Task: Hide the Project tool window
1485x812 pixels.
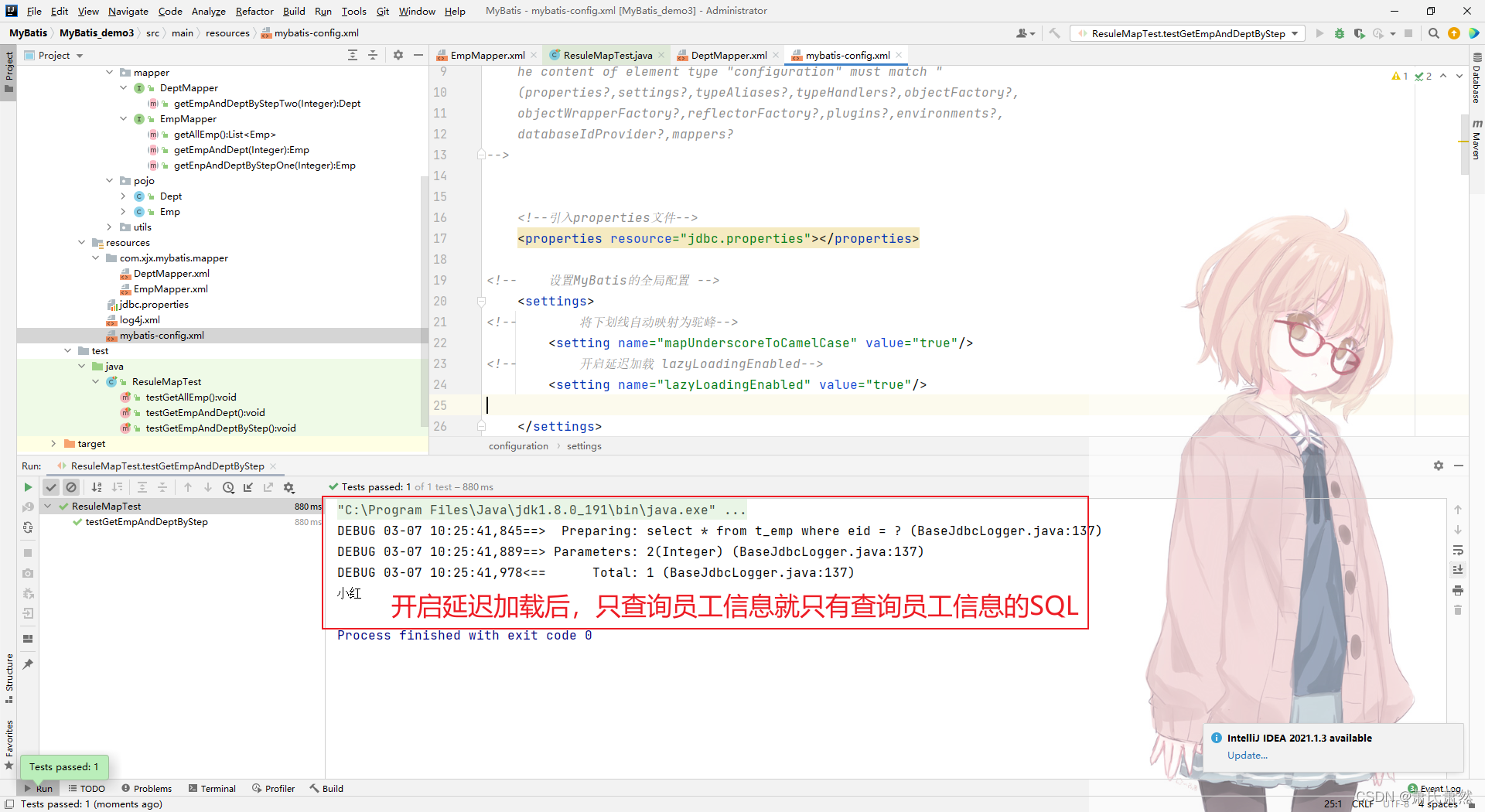Action: pyautogui.click(x=418, y=56)
